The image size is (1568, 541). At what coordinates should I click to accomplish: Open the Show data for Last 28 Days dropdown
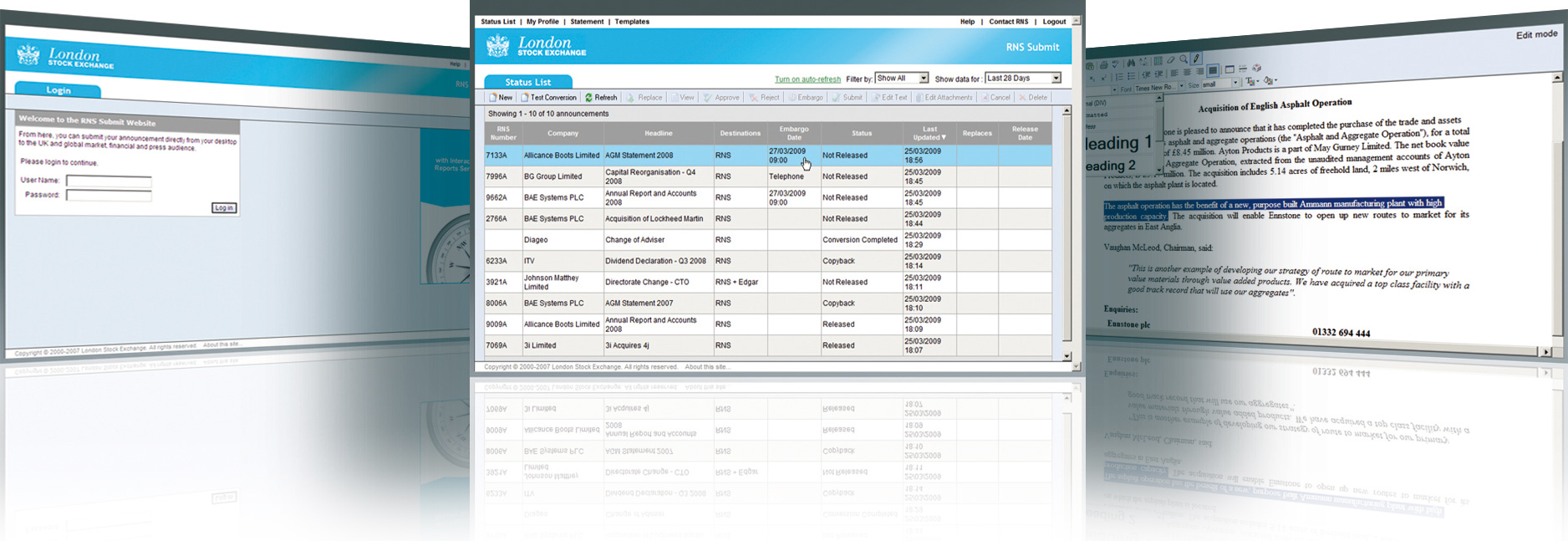coord(1023,78)
